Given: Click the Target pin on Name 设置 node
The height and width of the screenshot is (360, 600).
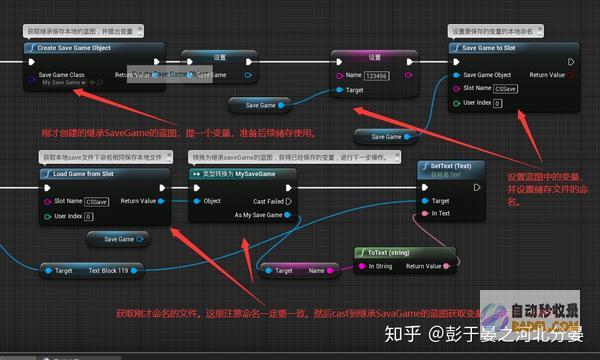Looking at the screenshot, I should point(339,90).
